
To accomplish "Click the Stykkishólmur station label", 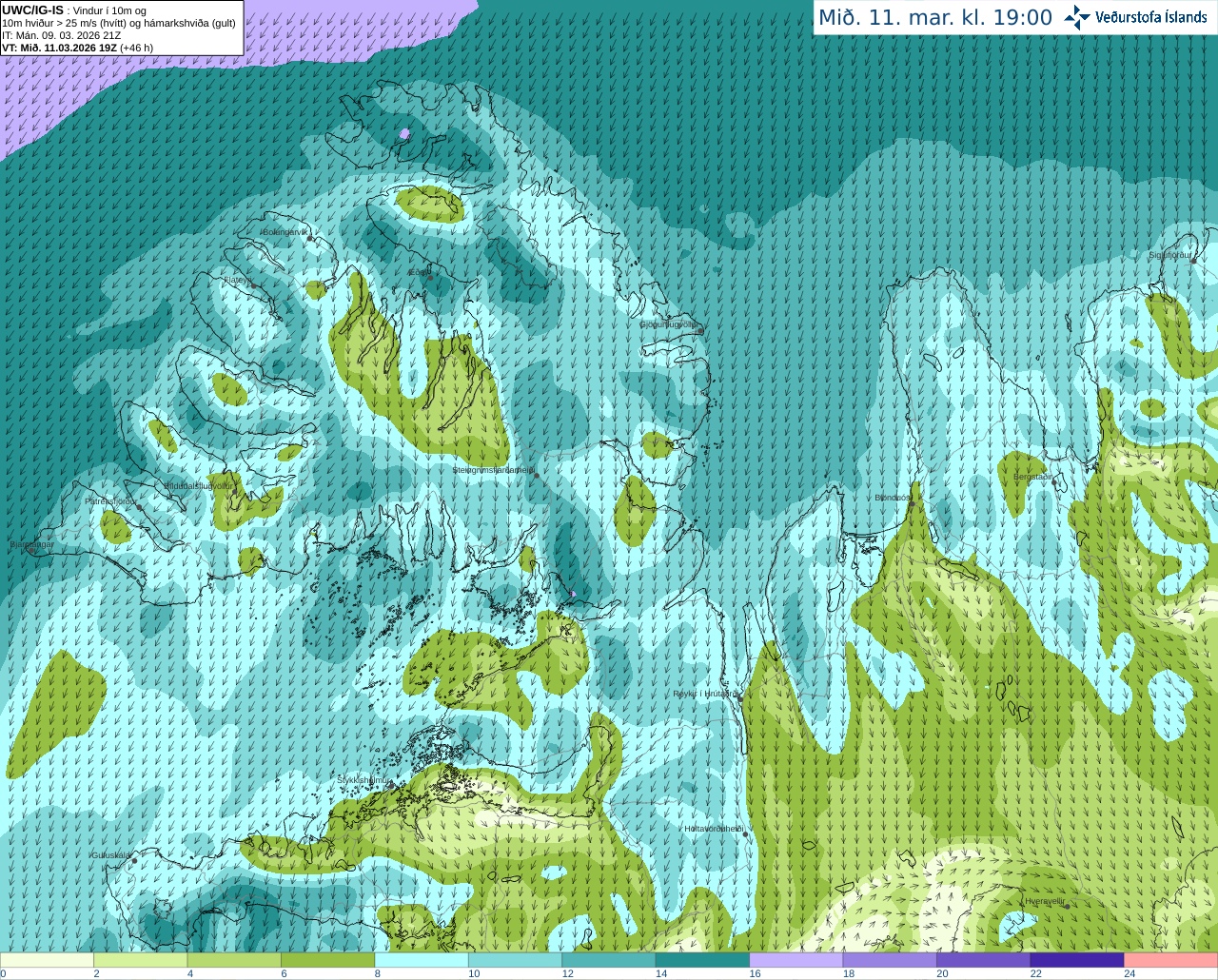I will click(363, 780).
